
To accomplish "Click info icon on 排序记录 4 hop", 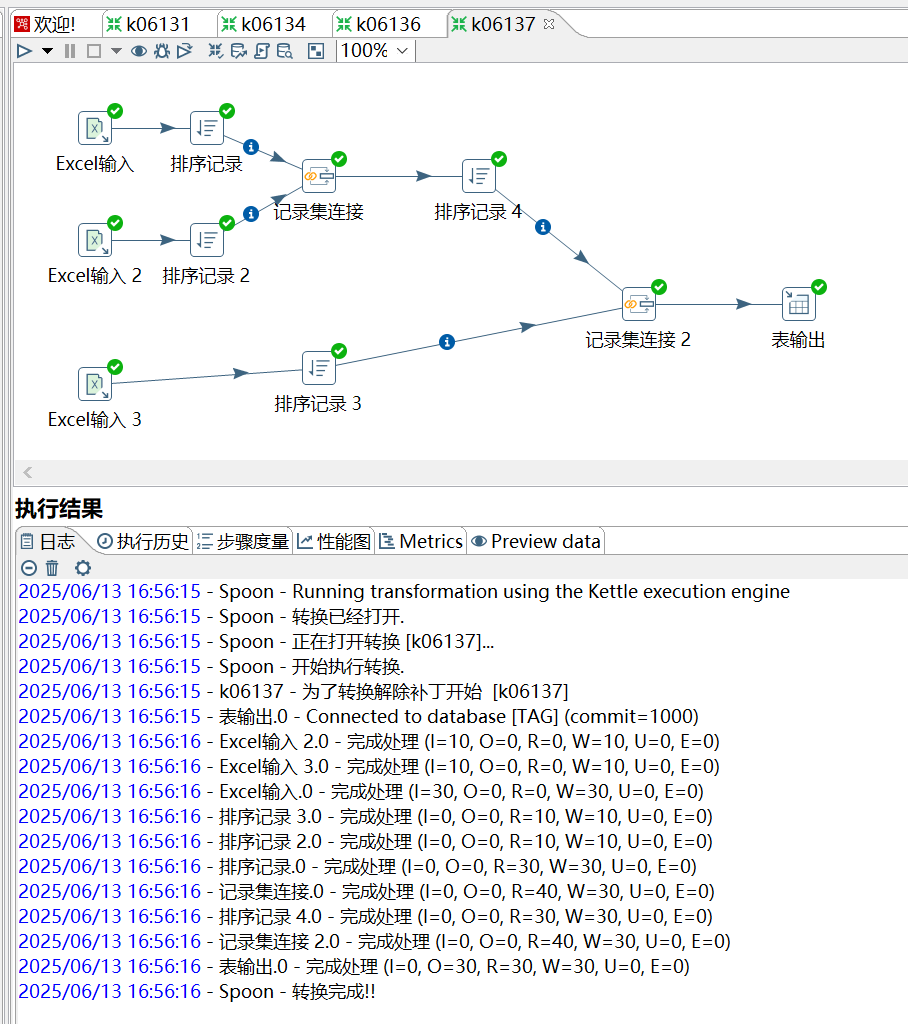I will coord(543,227).
